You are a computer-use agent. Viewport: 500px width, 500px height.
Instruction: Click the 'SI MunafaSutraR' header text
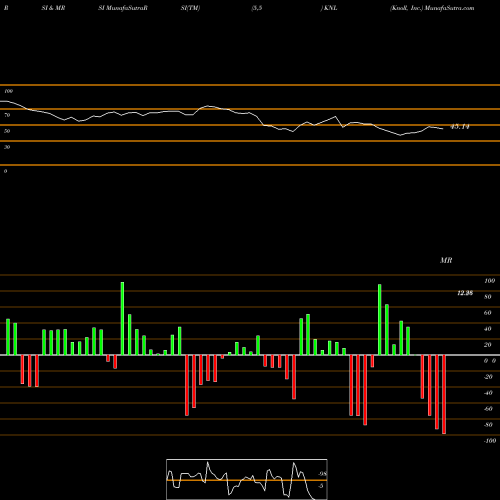(x=123, y=8)
